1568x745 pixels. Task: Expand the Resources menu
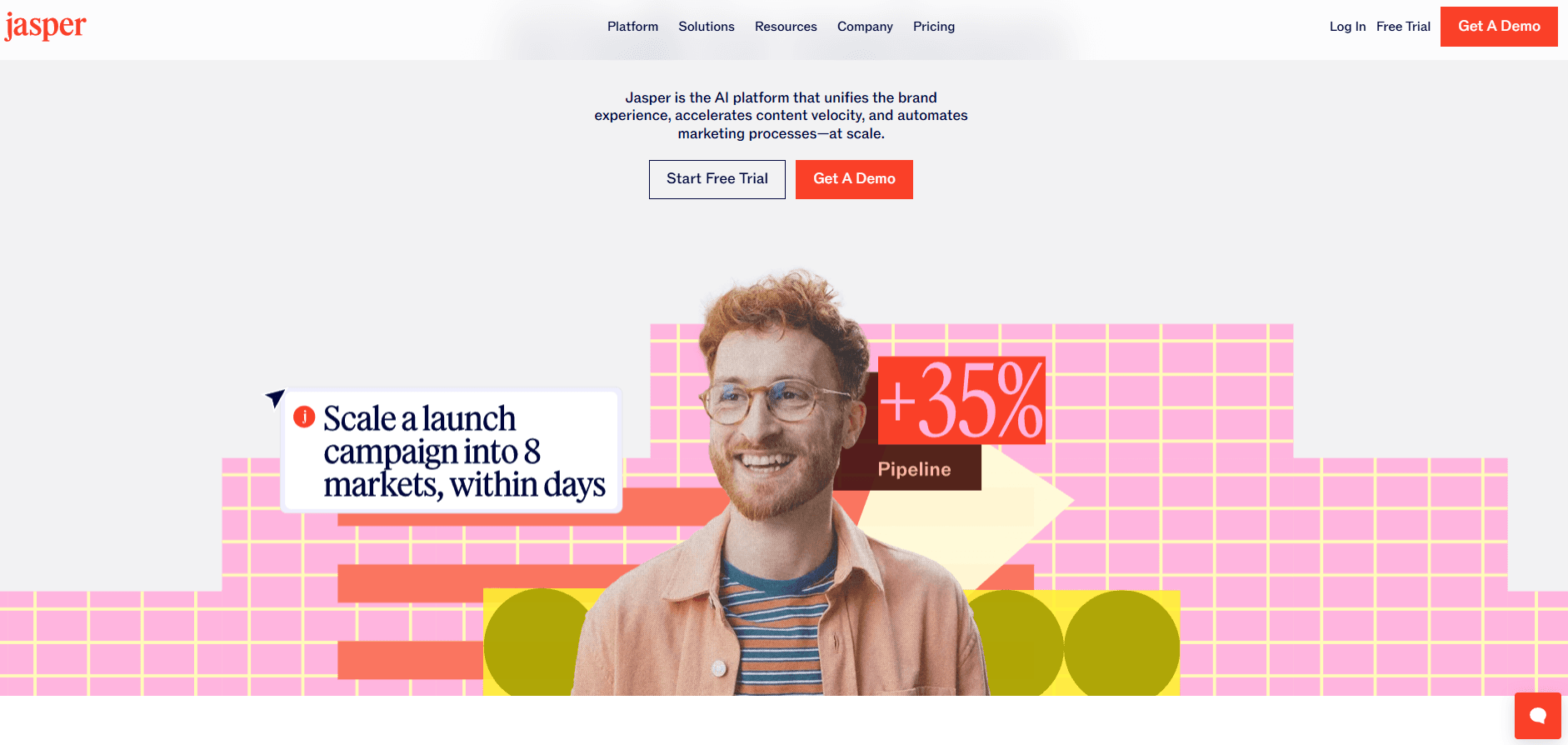786,27
